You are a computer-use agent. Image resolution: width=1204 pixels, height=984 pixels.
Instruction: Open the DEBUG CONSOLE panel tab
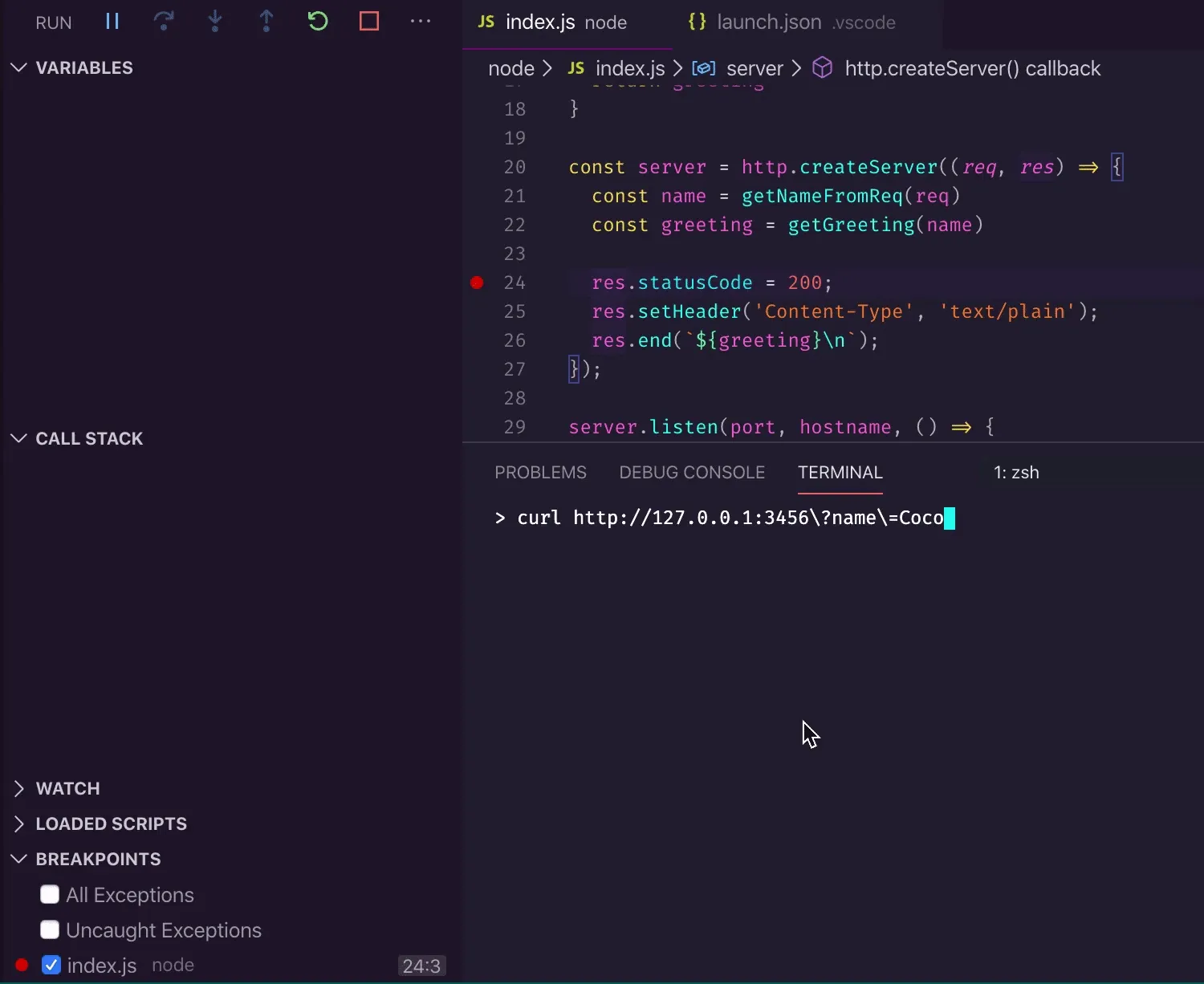[692, 472]
